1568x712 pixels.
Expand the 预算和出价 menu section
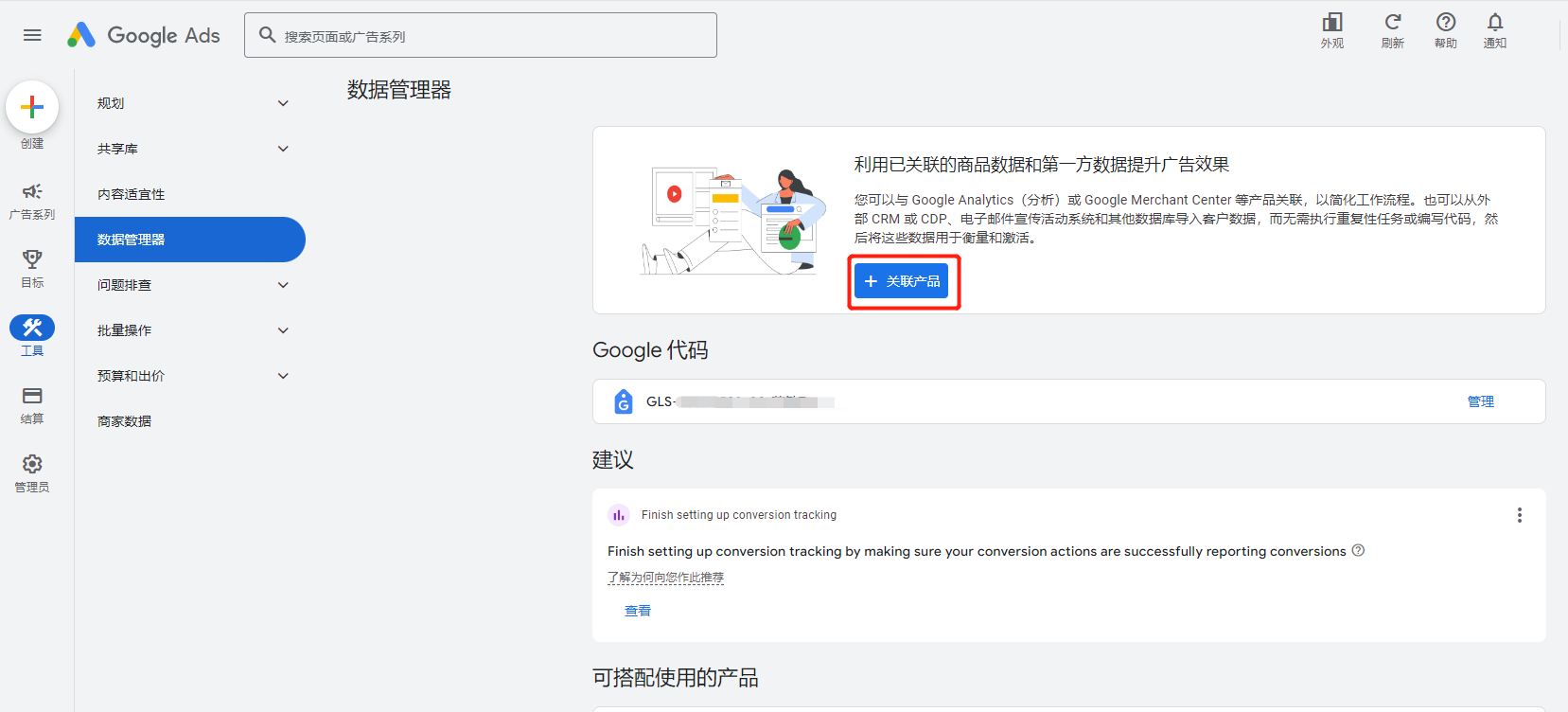click(190, 376)
